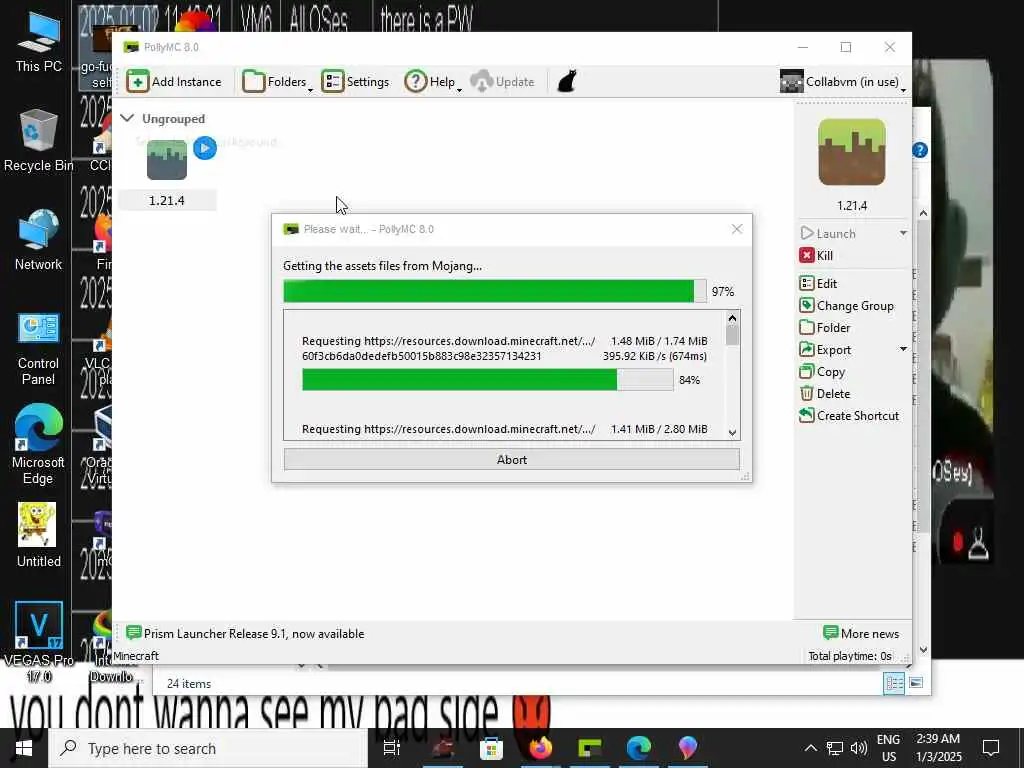Click the clock showing 2:39 AM

938,748
